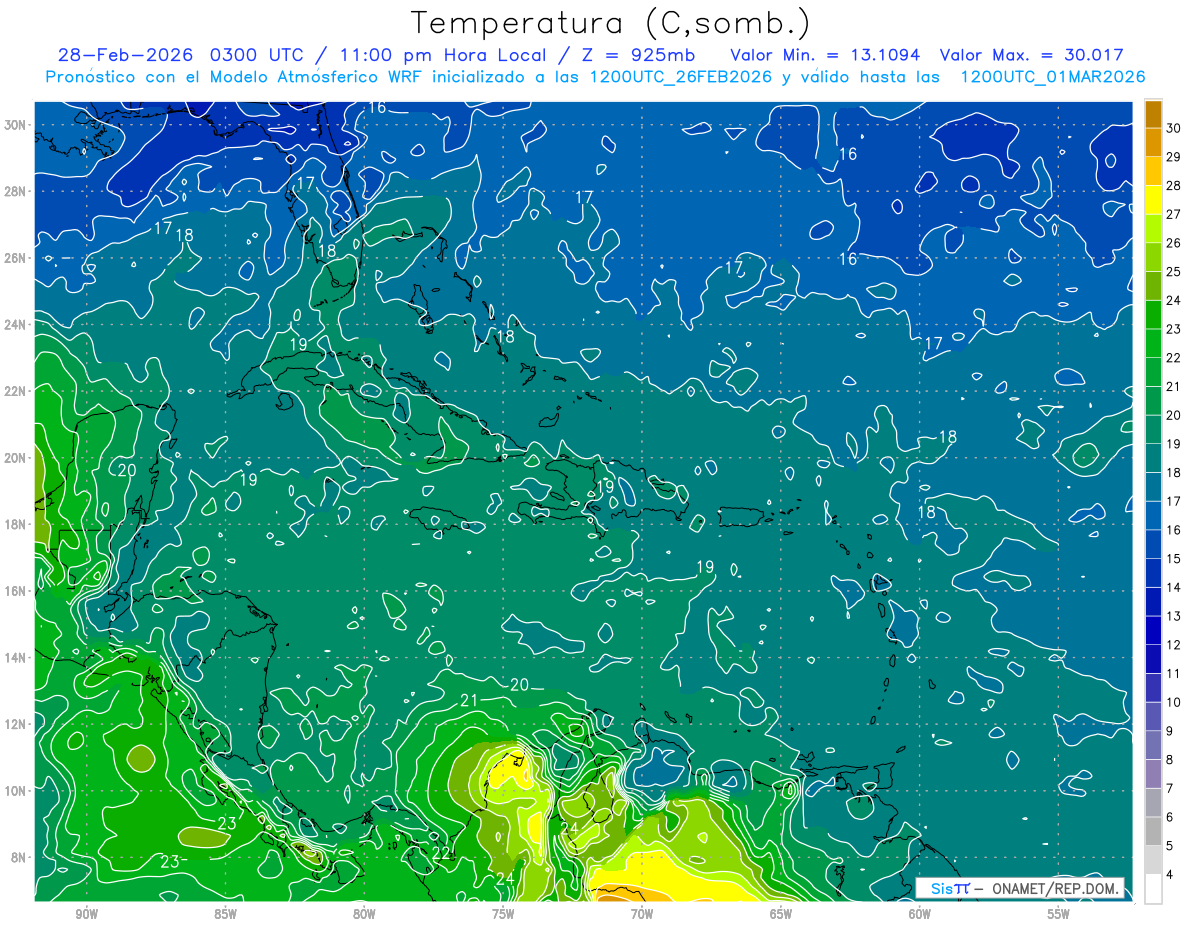Viewport: 1200px width, 927px height.
Task: Click the 'ONAMET/REP.DOM.' credit label
Action: pyautogui.click(x=1056, y=888)
